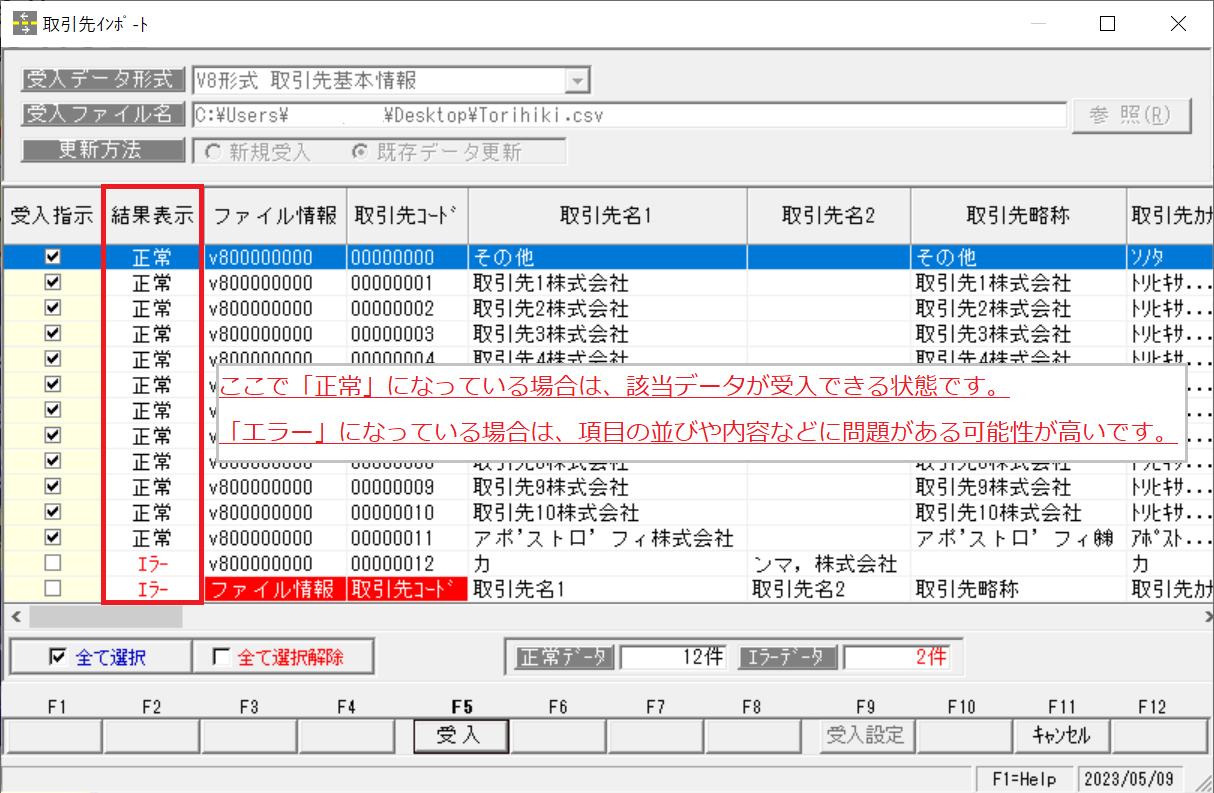Click the F11 キャンセル button
Screen dimensions: 1214x793
(1061, 736)
